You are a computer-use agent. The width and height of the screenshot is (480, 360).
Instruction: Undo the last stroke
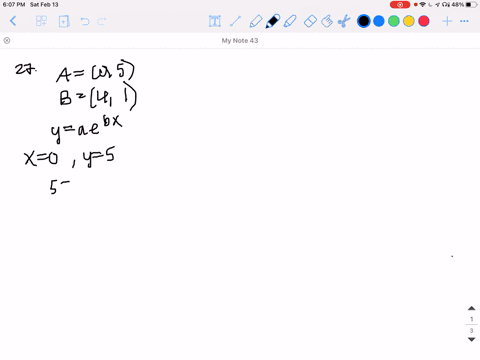pyautogui.click(x=85, y=22)
